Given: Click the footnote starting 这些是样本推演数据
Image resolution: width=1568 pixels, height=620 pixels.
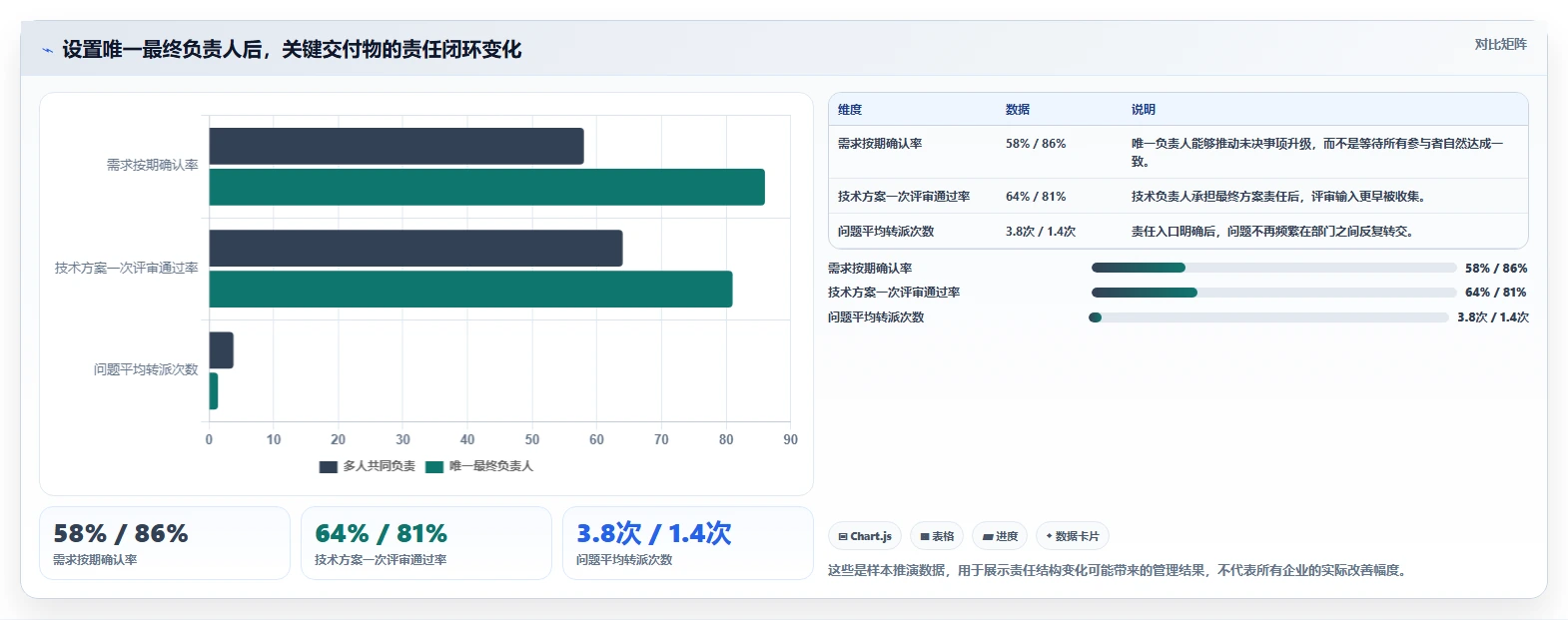Looking at the screenshot, I should 1118,571.
